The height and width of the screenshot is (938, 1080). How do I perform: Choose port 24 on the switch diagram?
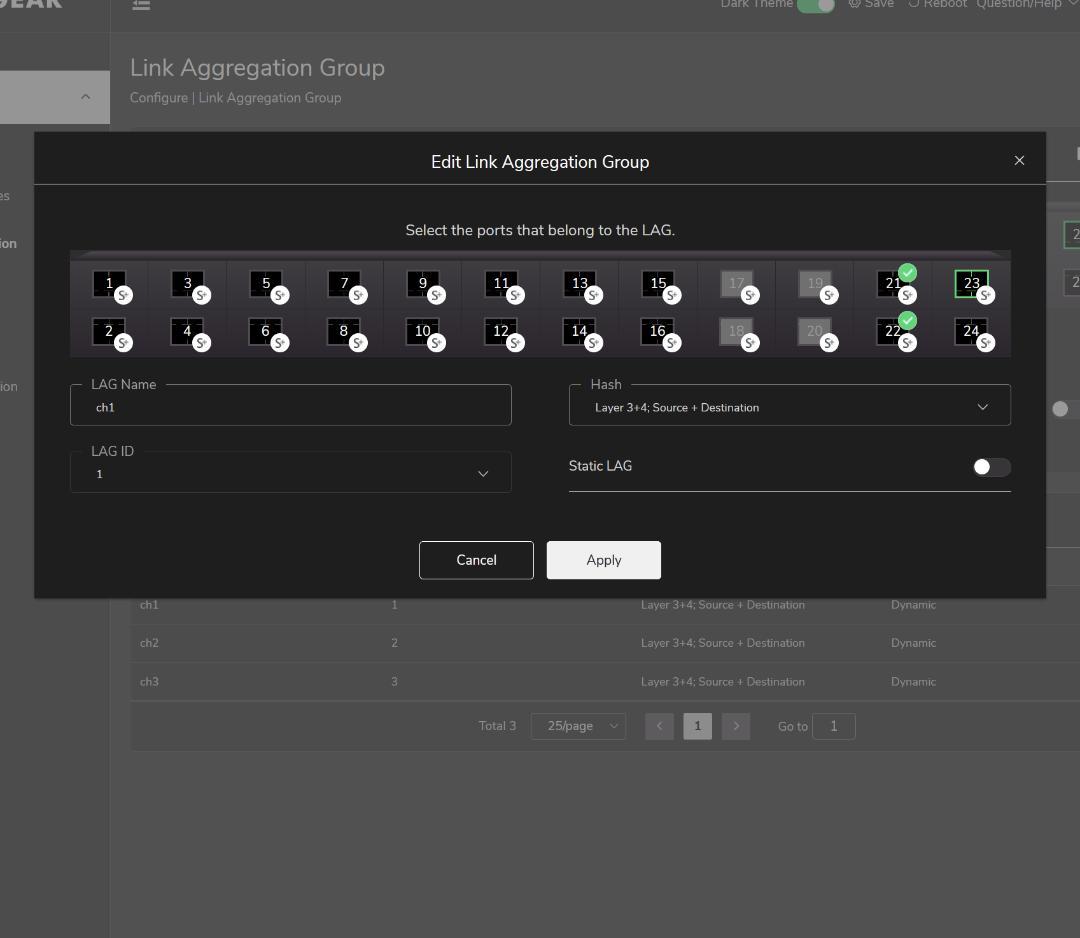971,331
